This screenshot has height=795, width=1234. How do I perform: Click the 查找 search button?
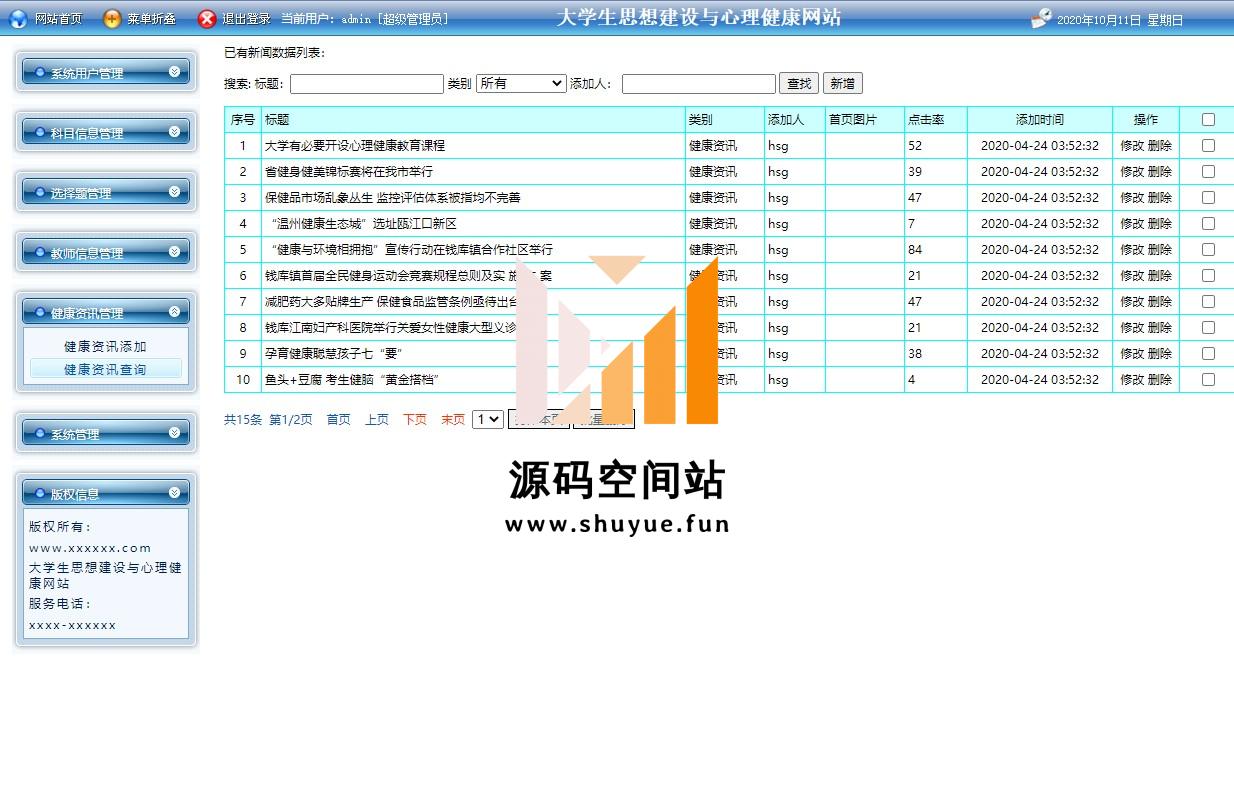coord(799,84)
